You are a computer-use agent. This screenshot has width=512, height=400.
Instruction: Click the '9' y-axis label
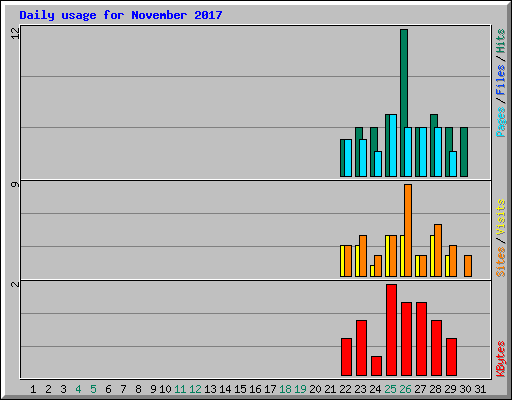[x=16, y=184]
